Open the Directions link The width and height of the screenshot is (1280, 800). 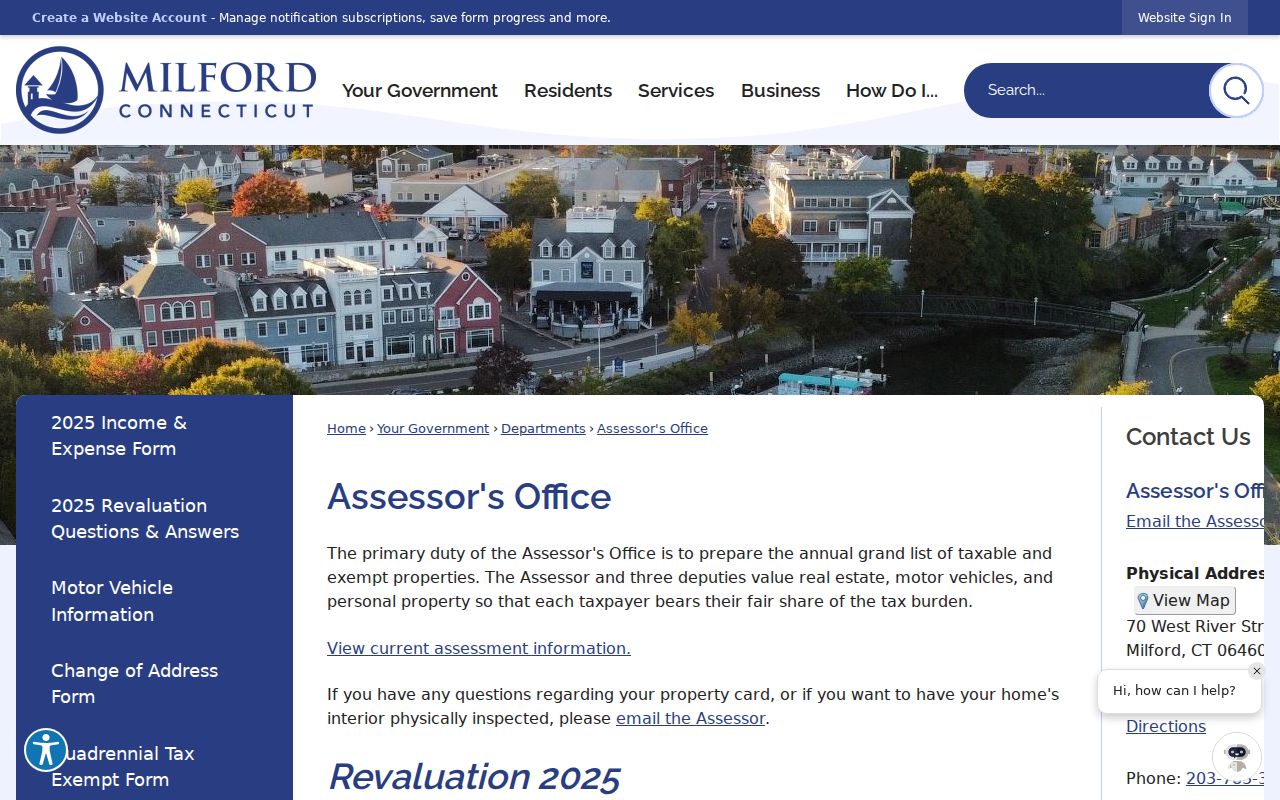click(1166, 726)
